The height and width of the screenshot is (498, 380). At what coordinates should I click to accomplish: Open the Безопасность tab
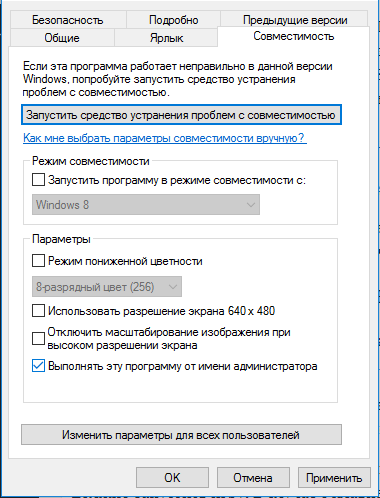68,20
